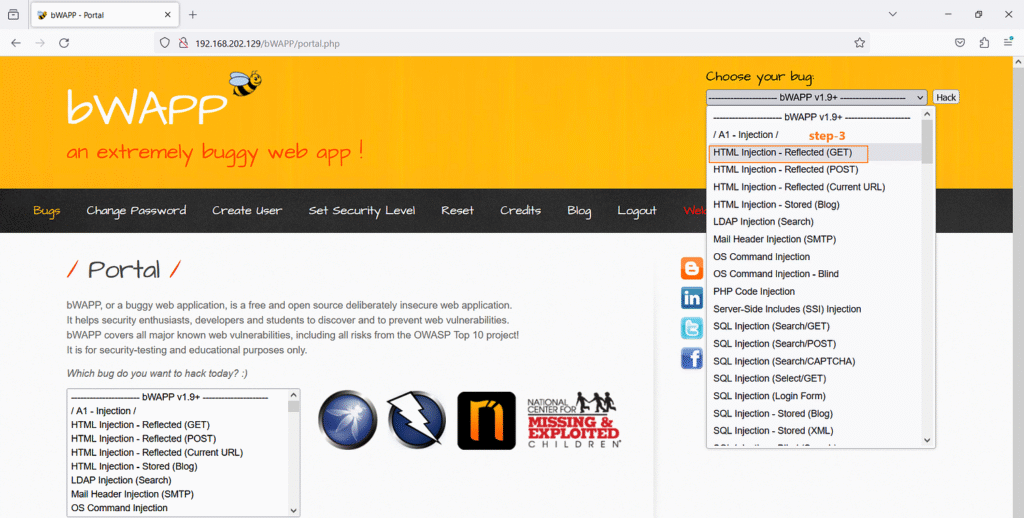Screen dimensions: 1024x518
Task: Pick SQL Injection (Select/GET) option
Action: (814, 378)
